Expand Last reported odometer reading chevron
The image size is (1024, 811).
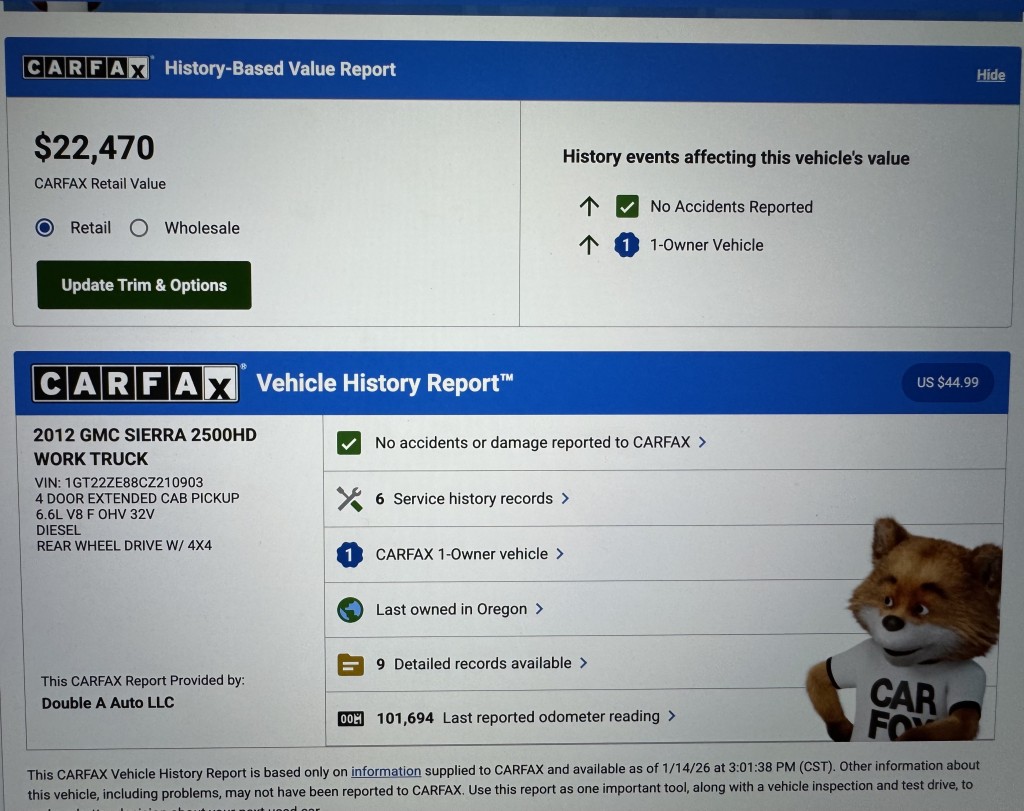coord(671,716)
